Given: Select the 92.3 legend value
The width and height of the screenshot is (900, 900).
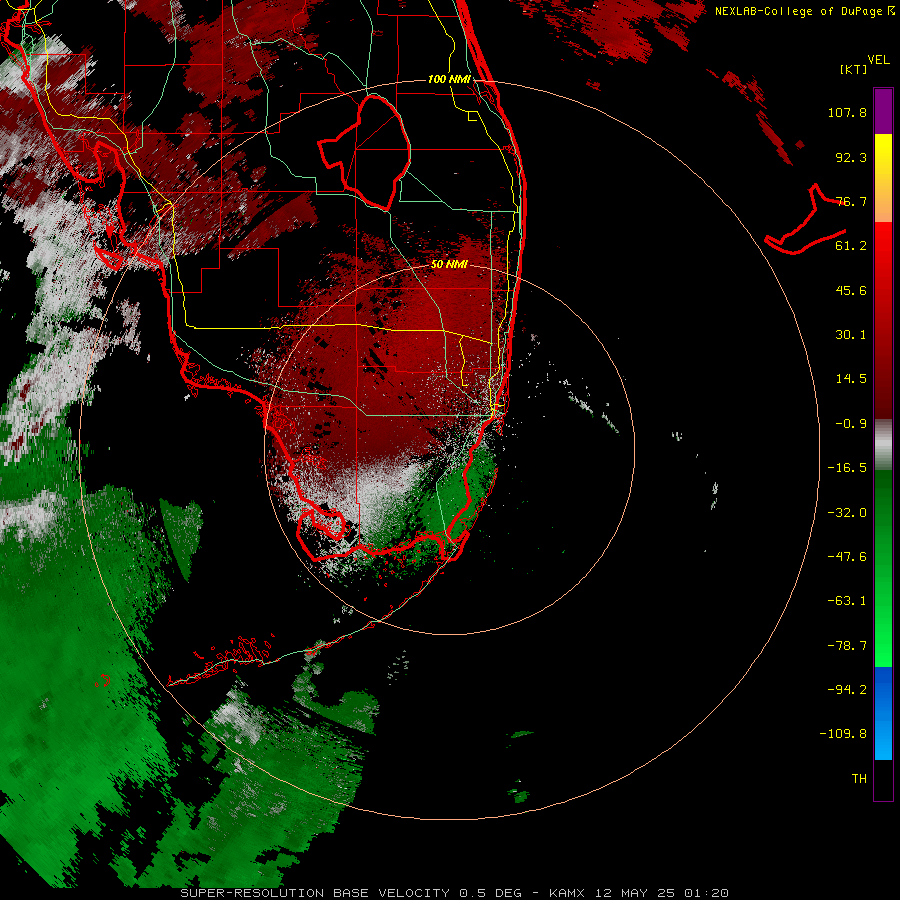Looking at the screenshot, I should click(851, 157).
